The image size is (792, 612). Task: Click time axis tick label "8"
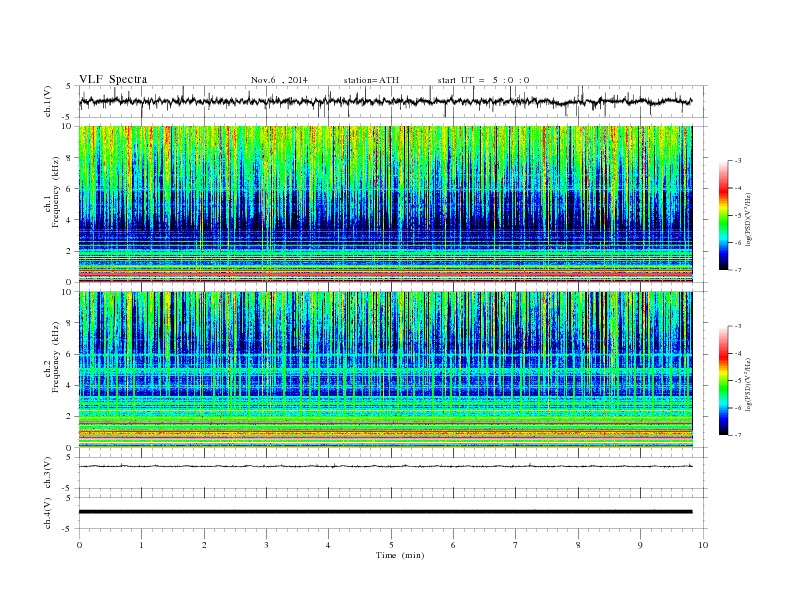click(x=578, y=545)
